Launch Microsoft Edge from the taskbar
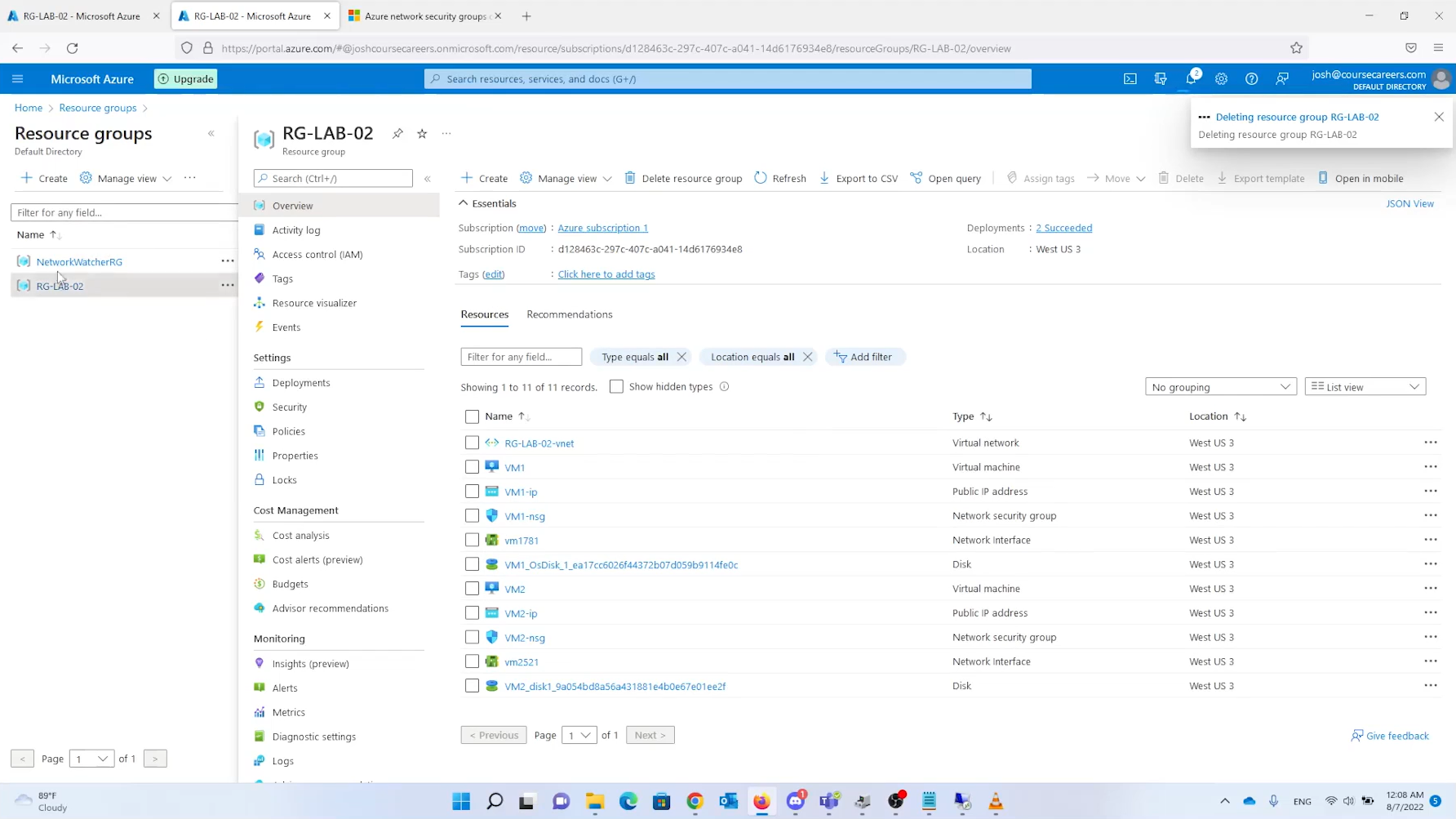 click(628, 801)
